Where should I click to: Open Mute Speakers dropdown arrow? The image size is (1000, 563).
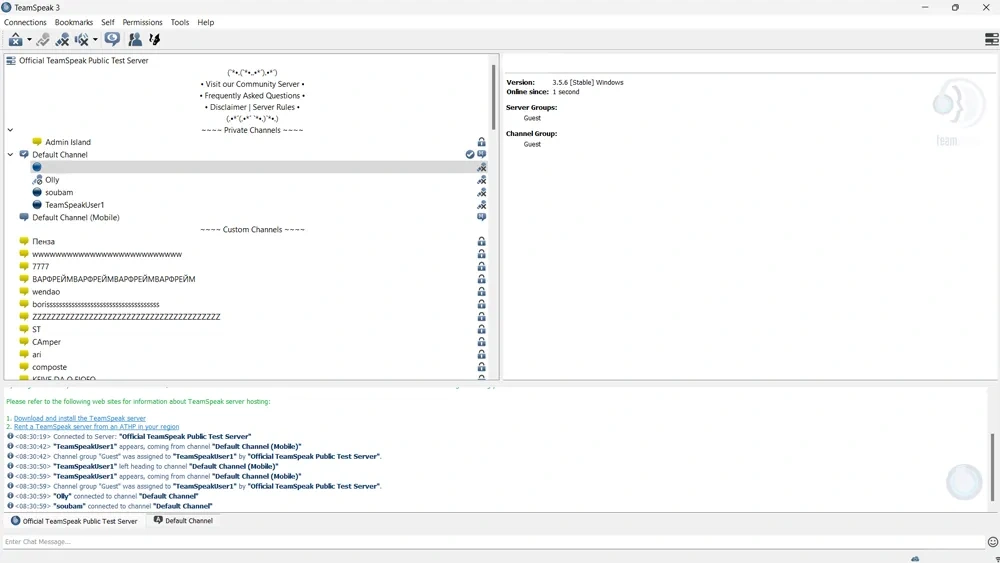click(x=95, y=40)
